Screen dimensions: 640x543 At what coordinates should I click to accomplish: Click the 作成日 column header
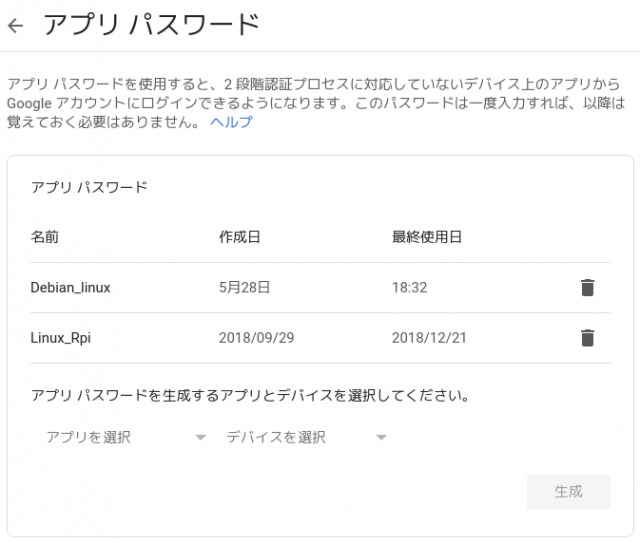coord(240,237)
